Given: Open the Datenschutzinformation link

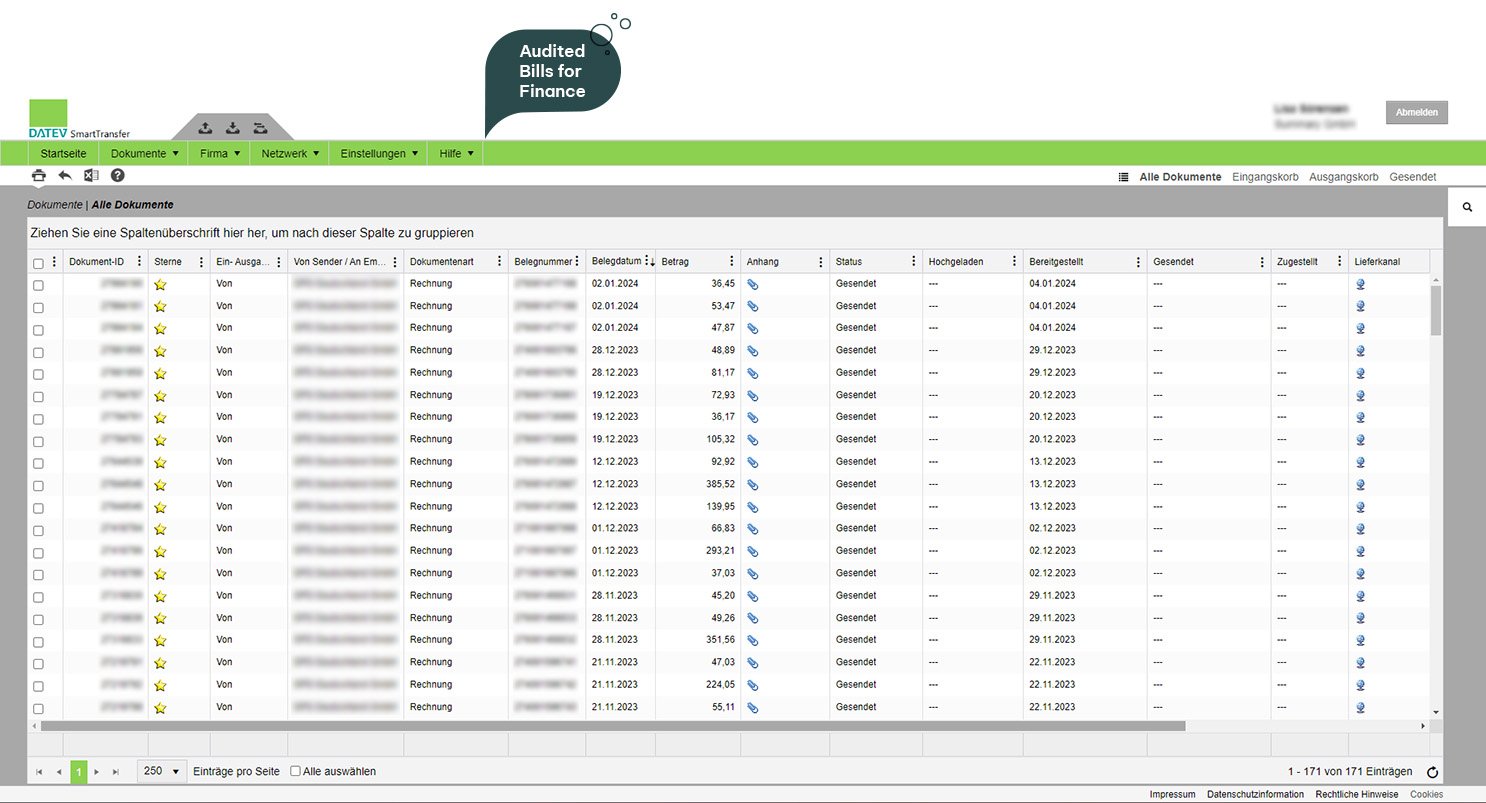Looking at the screenshot, I should coord(1255,794).
